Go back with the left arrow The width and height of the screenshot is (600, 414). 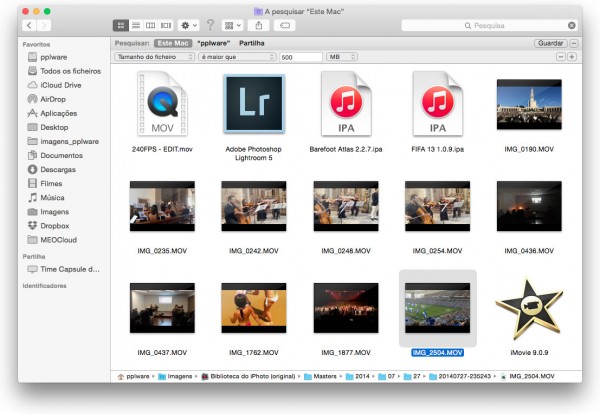(29, 25)
